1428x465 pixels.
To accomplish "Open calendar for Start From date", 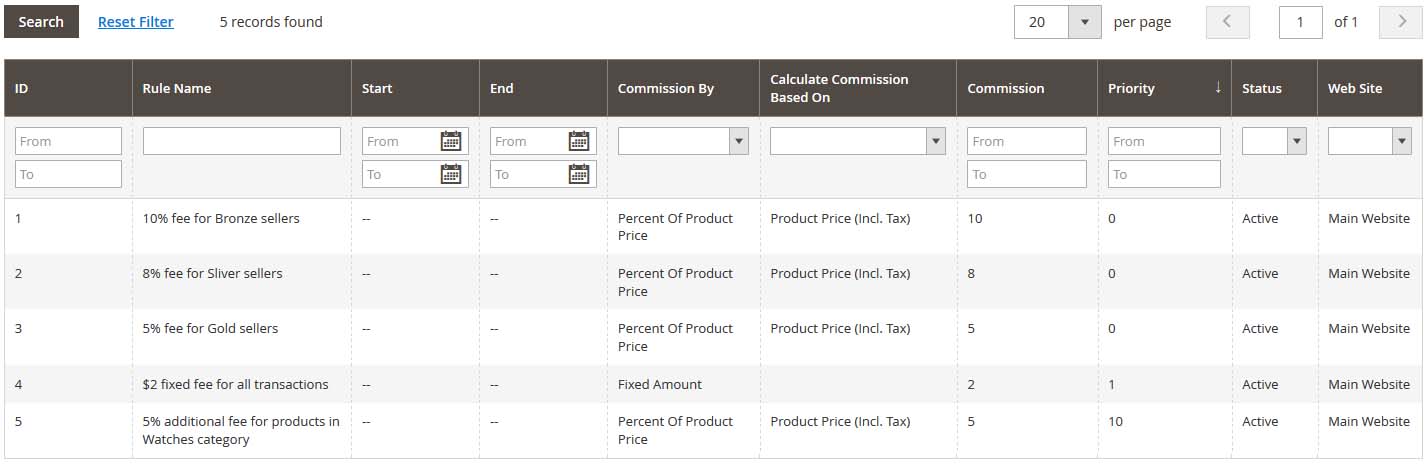I will tap(451, 141).
